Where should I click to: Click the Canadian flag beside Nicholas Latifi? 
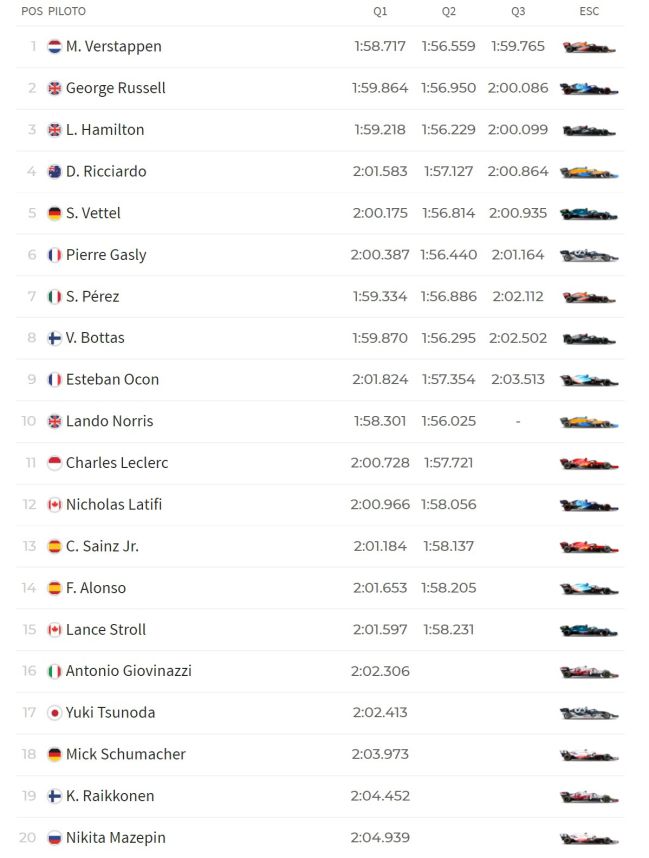pyautogui.click(x=55, y=505)
